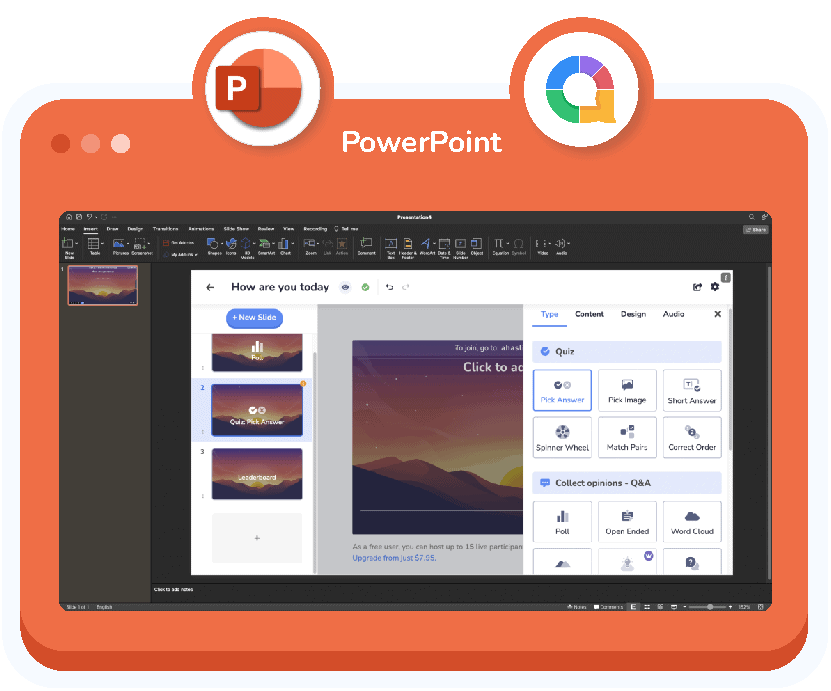The width and height of the screenshot is (831, 691).
Task: Select the Correct Order quiz type
Action: (x=692, y=437)
